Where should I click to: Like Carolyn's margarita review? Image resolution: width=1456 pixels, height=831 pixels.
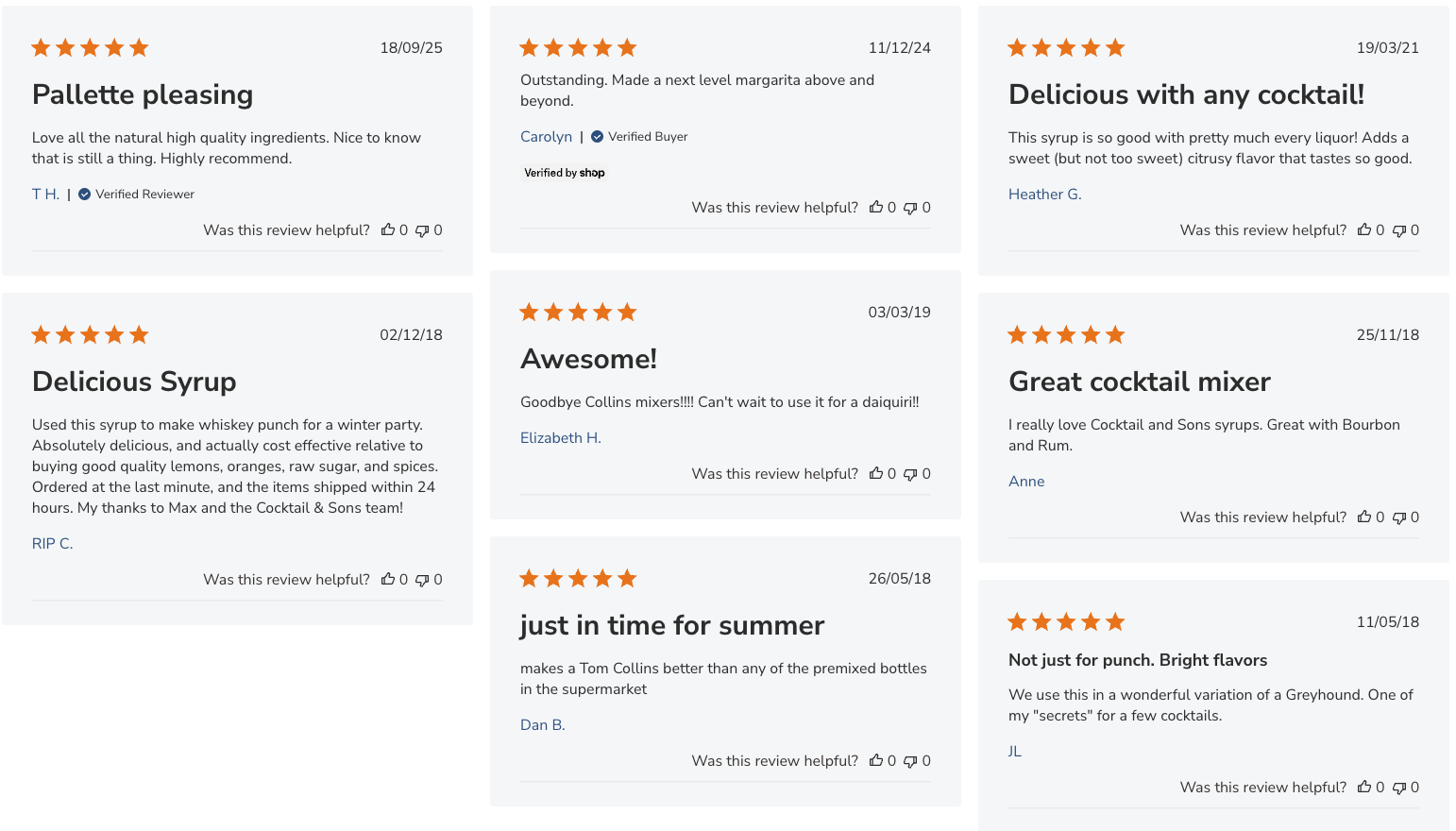876,207
